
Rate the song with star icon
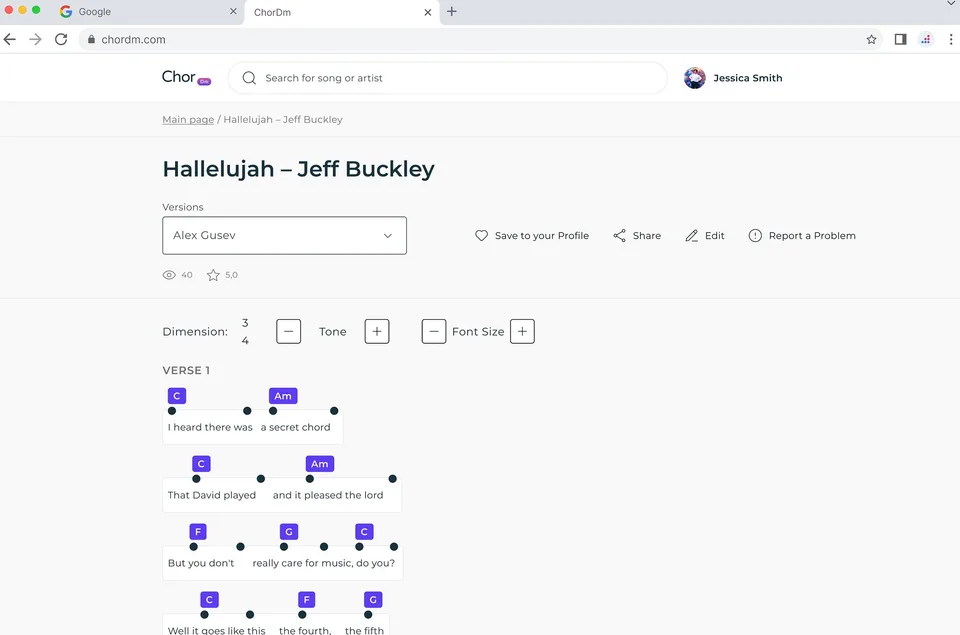click(213, 275)
